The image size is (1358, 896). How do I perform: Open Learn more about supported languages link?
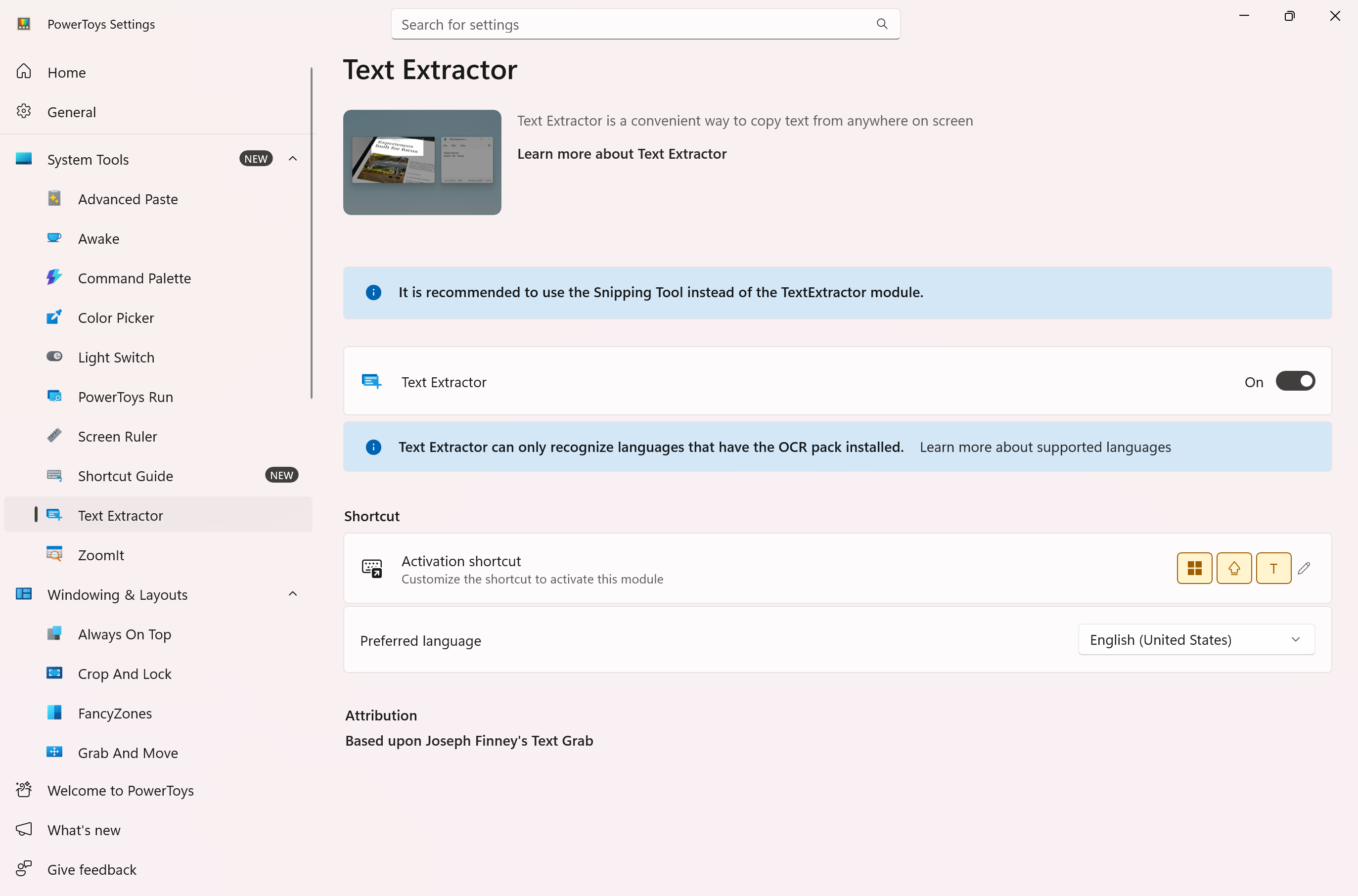[x=1045, y=447]
